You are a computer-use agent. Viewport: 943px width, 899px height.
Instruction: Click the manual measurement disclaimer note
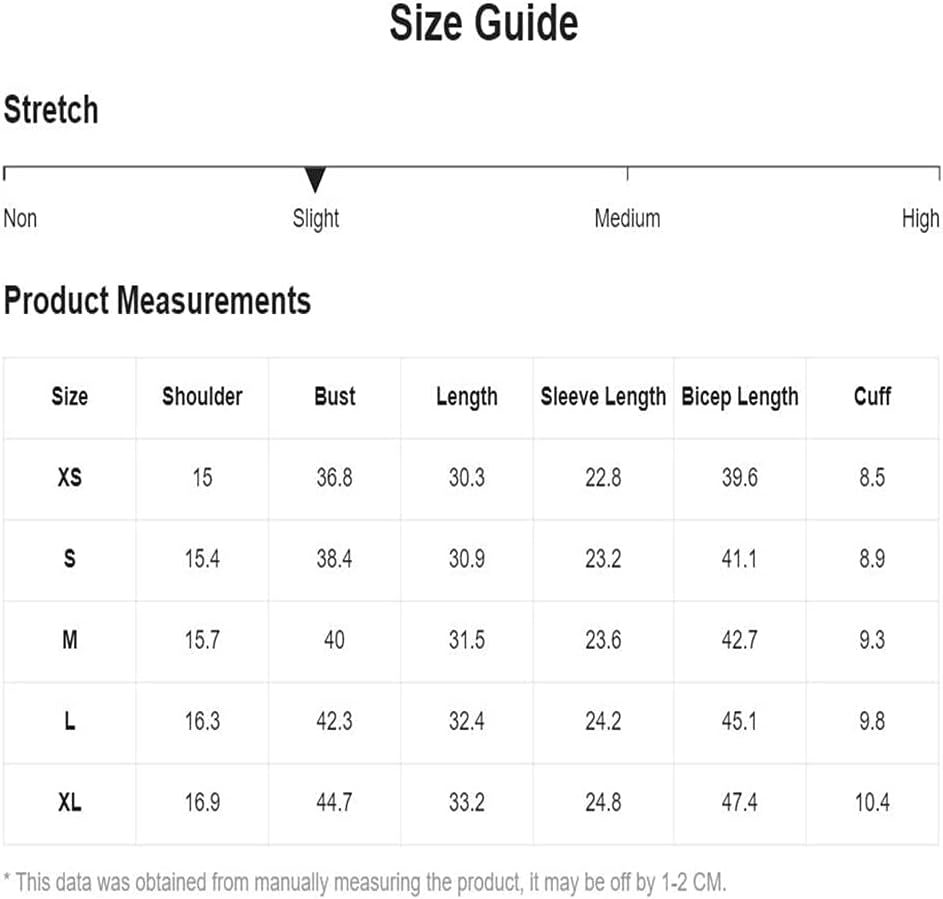point(365,882)
